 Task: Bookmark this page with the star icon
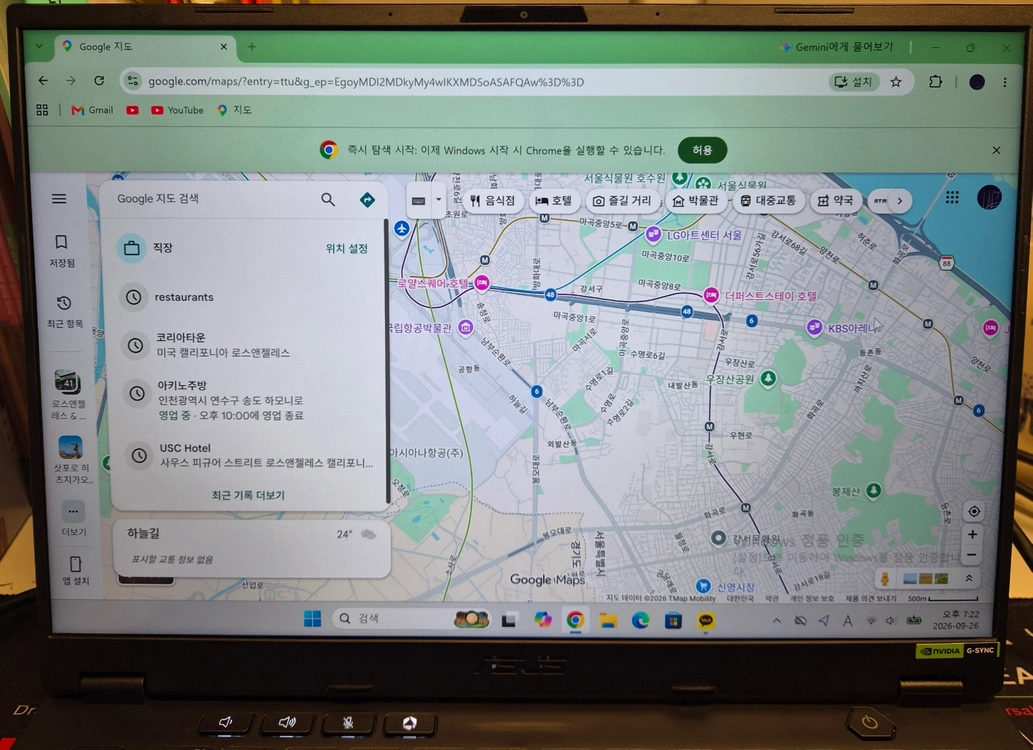pos(896,82)
